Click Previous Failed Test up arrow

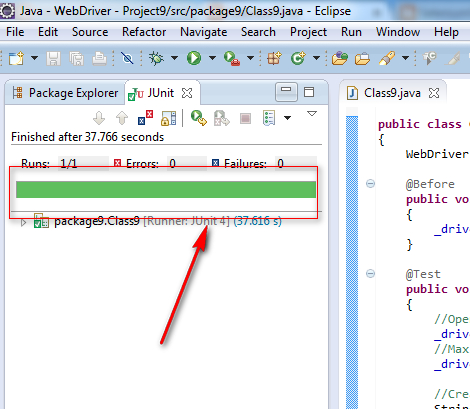pos(122,118)
